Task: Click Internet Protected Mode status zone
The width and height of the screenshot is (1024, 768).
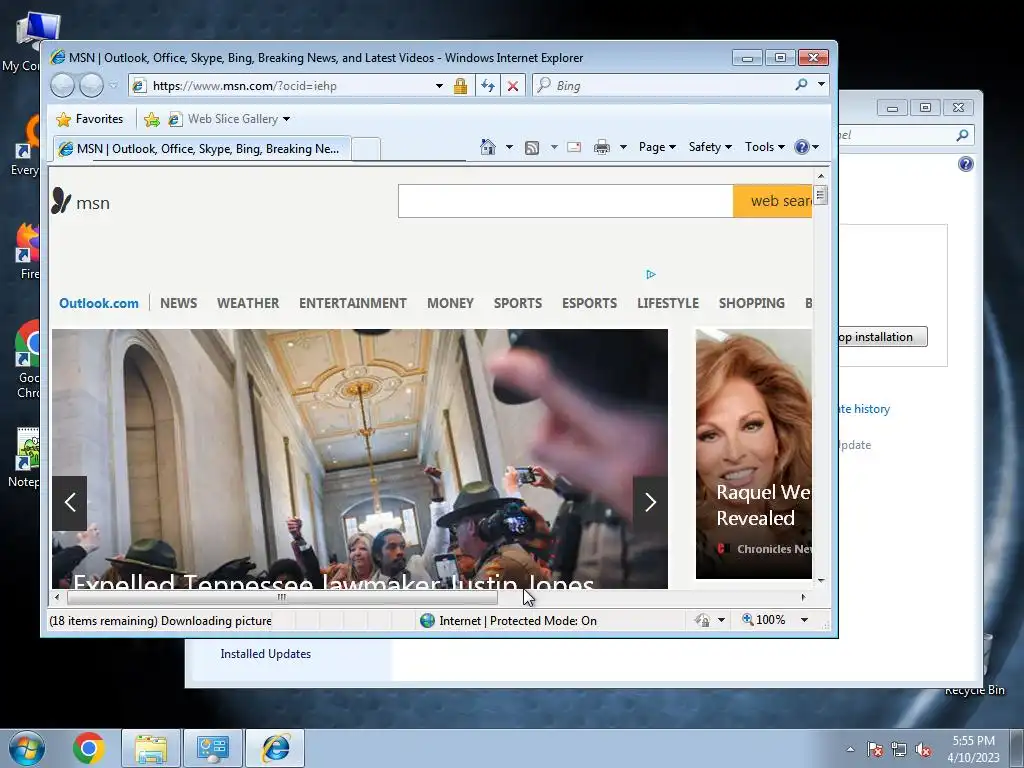Action: pyautogui.click(x=509, y=620)
